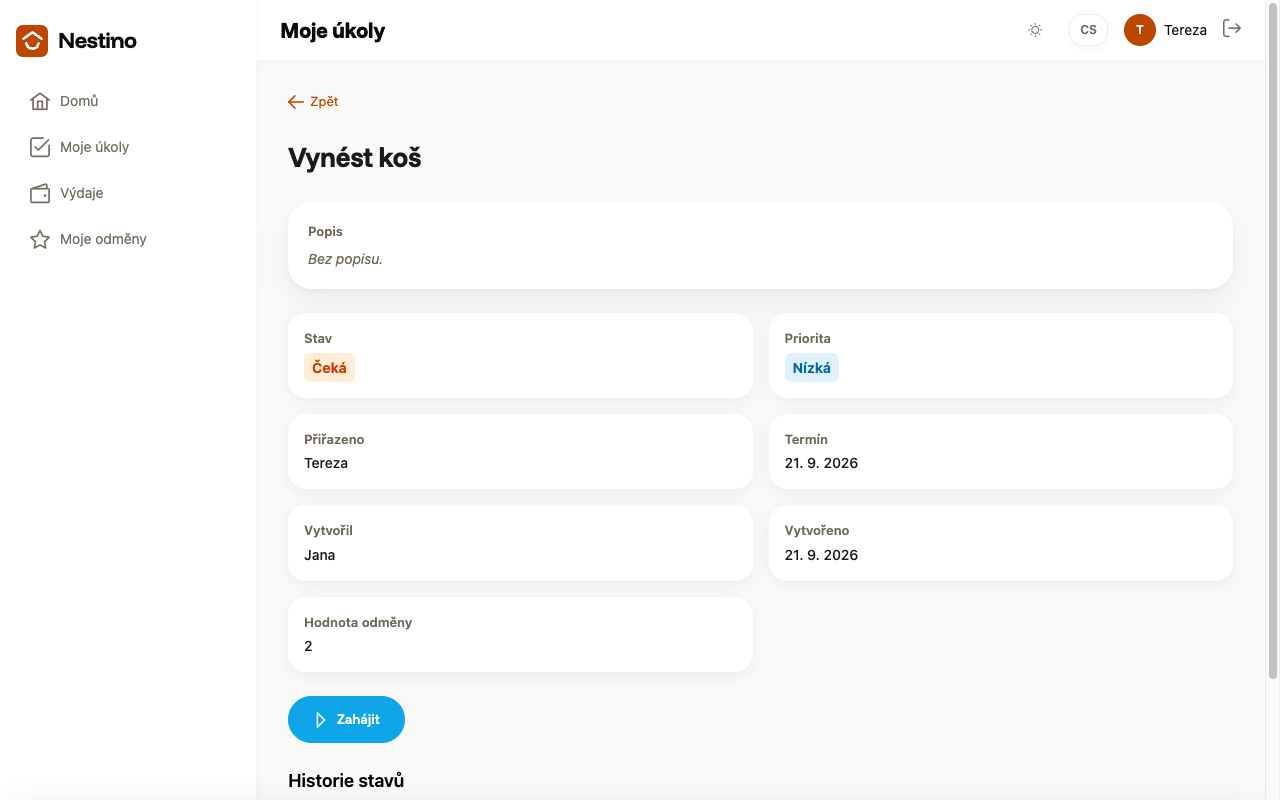Click the Nestino house logo icon

click(x=32, y=41)
